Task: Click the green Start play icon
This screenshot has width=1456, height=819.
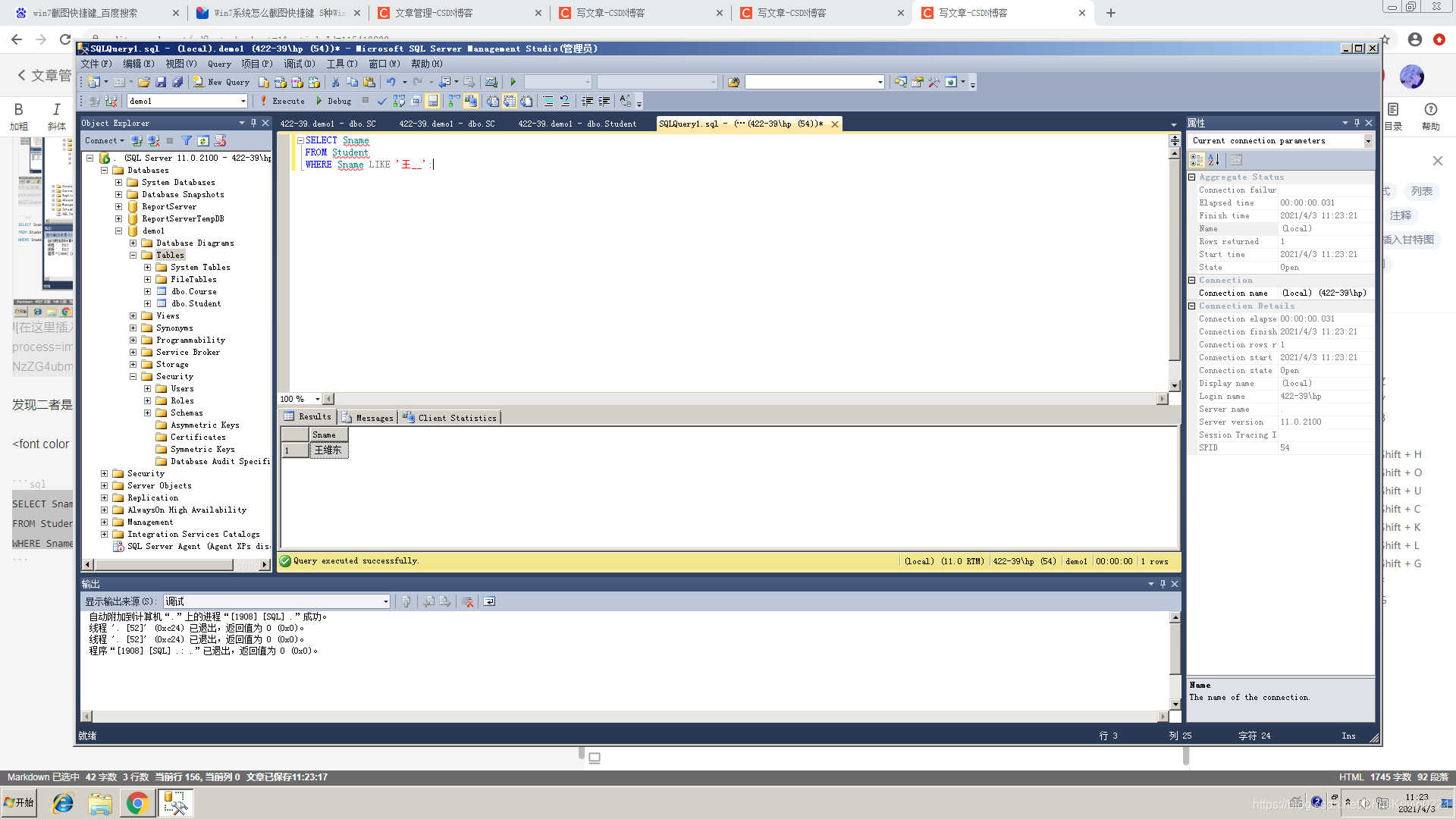Action: pyautogui.click(x=513, y=82)
